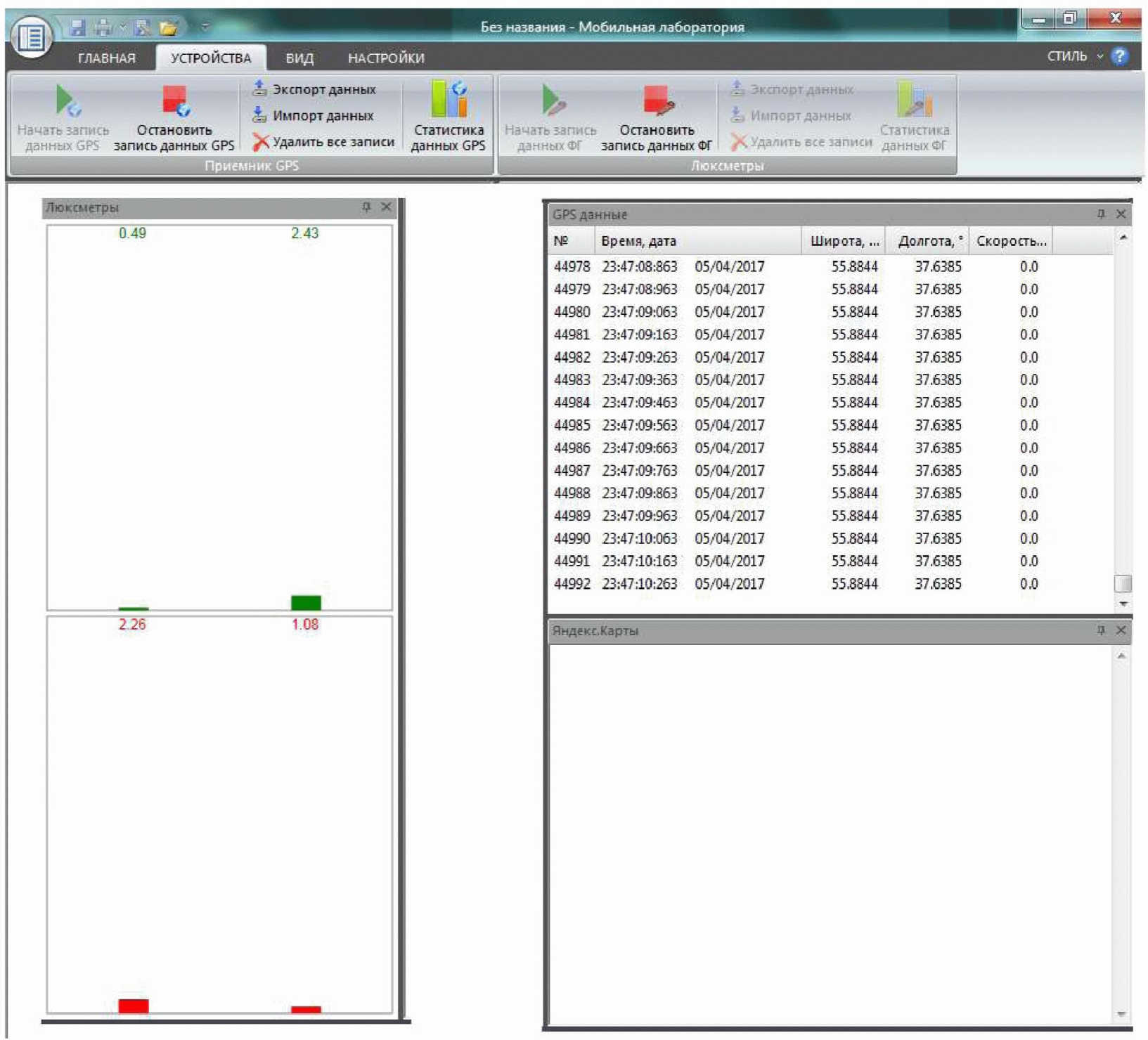Viewport: 1148px width, 1040px height.
Task: Sort by the № column header
Action: [x=571, y=241]
